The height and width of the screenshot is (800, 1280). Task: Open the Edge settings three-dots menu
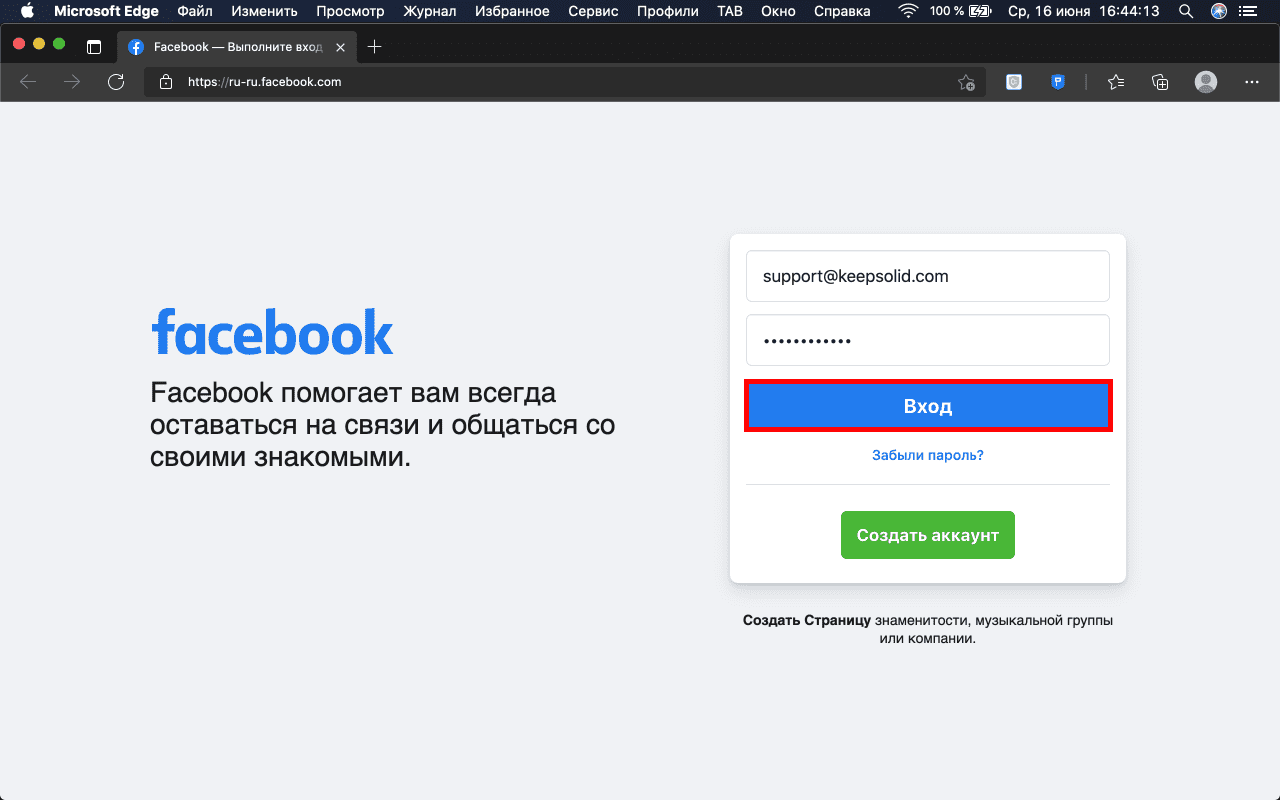click(x=1251, y=82)
